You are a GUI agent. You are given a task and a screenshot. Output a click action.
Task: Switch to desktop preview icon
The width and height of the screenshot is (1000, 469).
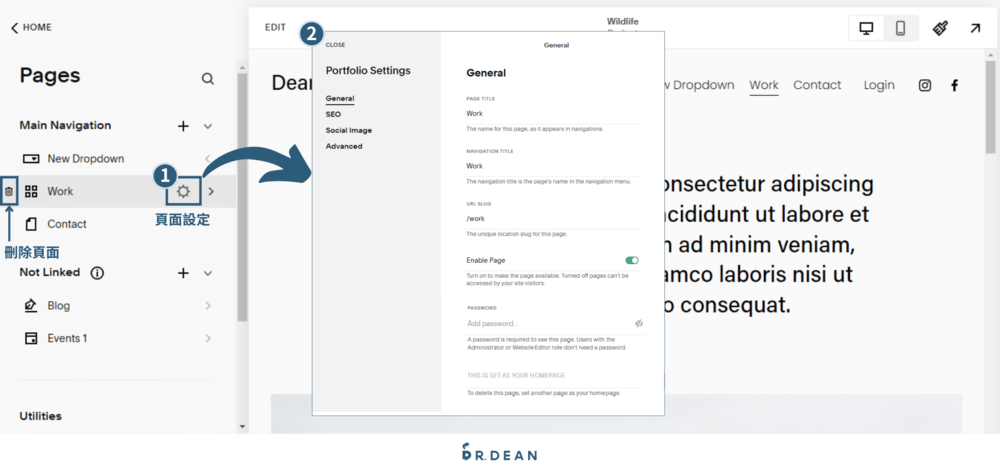(x=866, y=28)
